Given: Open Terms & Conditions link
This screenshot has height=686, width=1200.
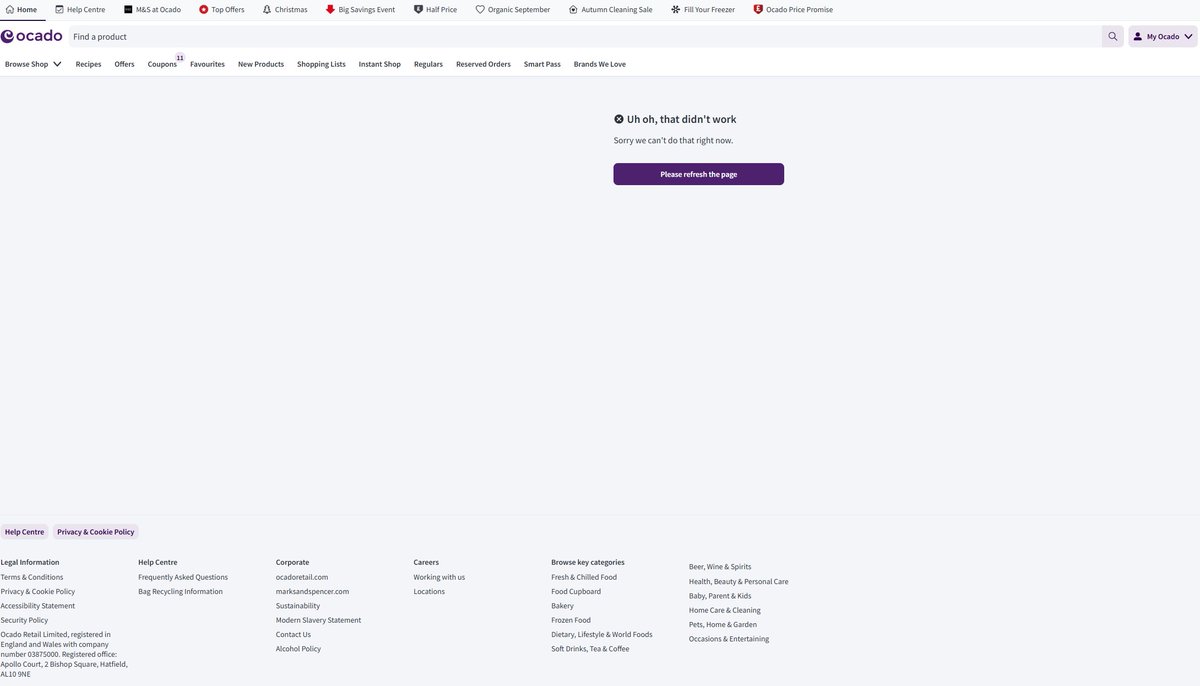Looking at the screenshot, I should [32, 577].
